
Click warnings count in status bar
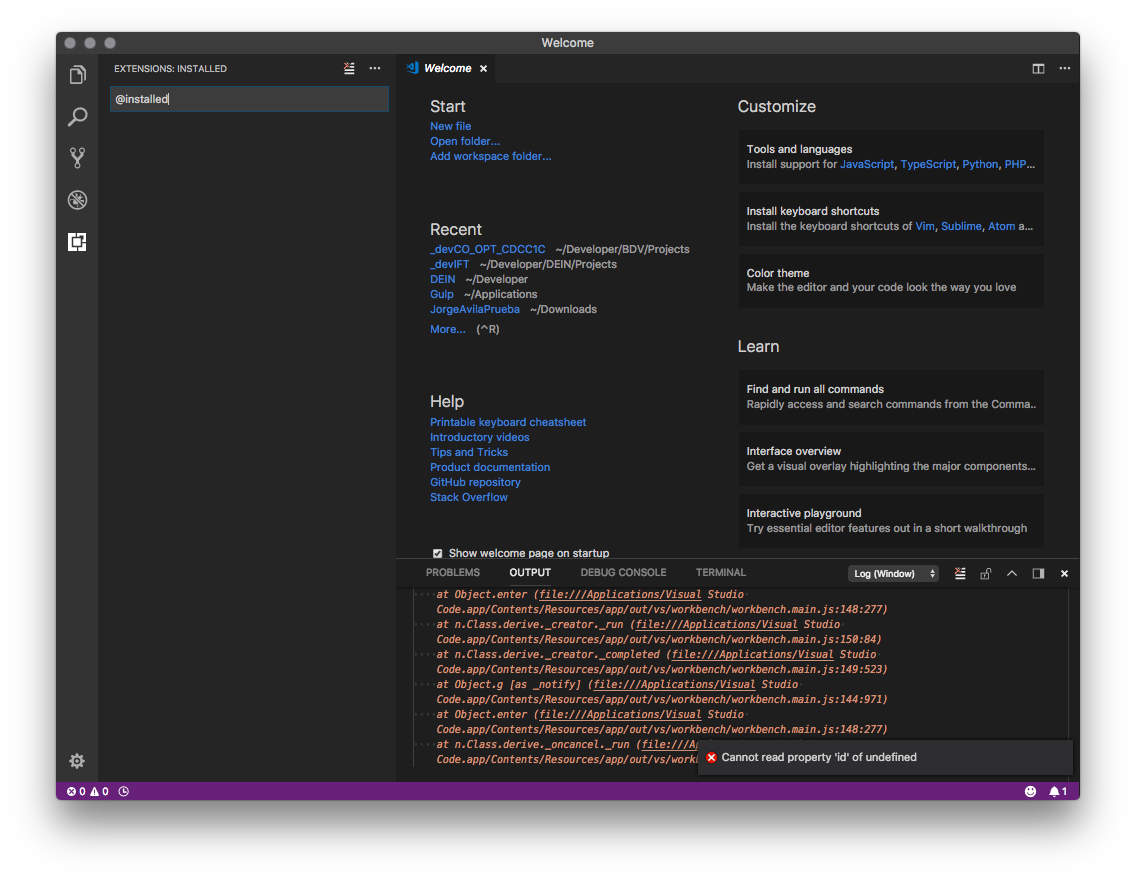(99, 792)
